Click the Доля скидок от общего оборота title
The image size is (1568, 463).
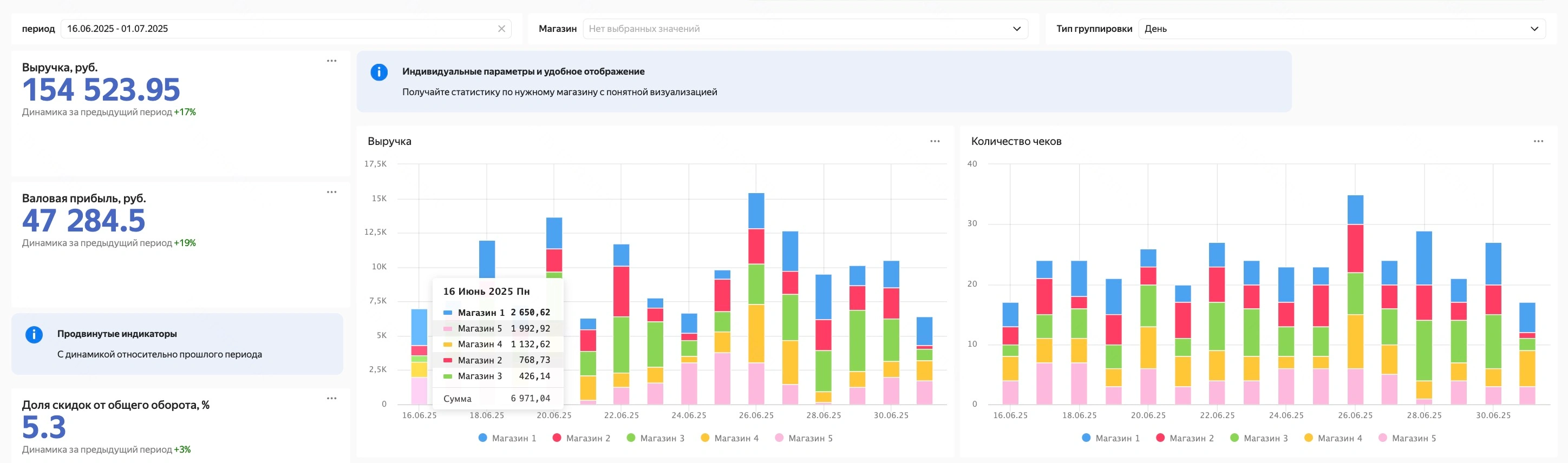[x=116, y=405]
